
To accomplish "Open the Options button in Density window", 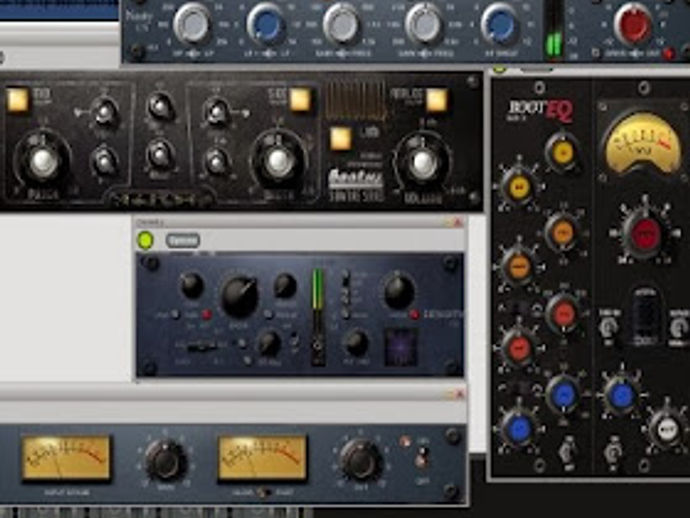I will [183, 240].
